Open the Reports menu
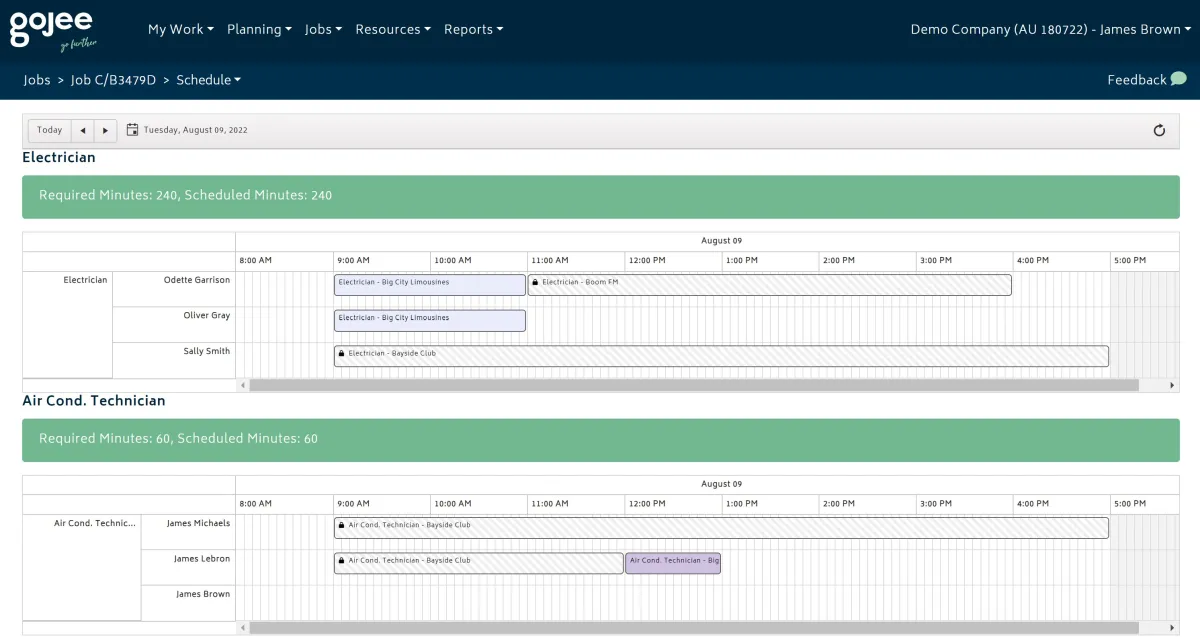The image size is (1200, 637). [473, 29]
